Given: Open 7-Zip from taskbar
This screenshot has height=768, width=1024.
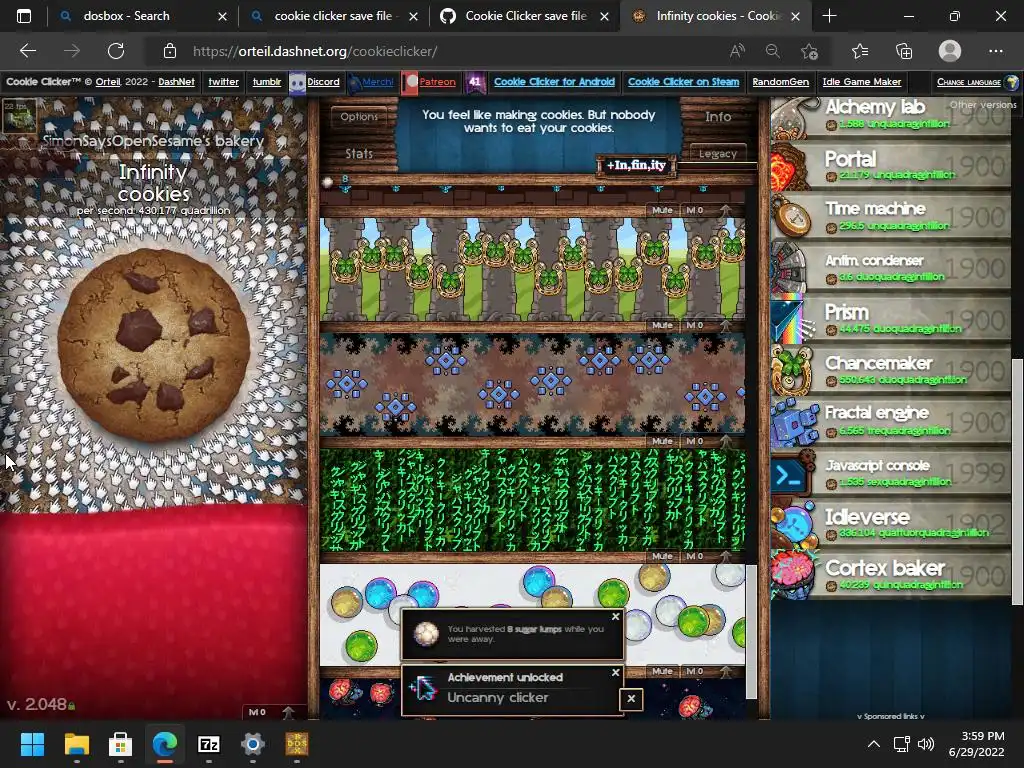Looking at the screenshot, I should coord(208,744).
